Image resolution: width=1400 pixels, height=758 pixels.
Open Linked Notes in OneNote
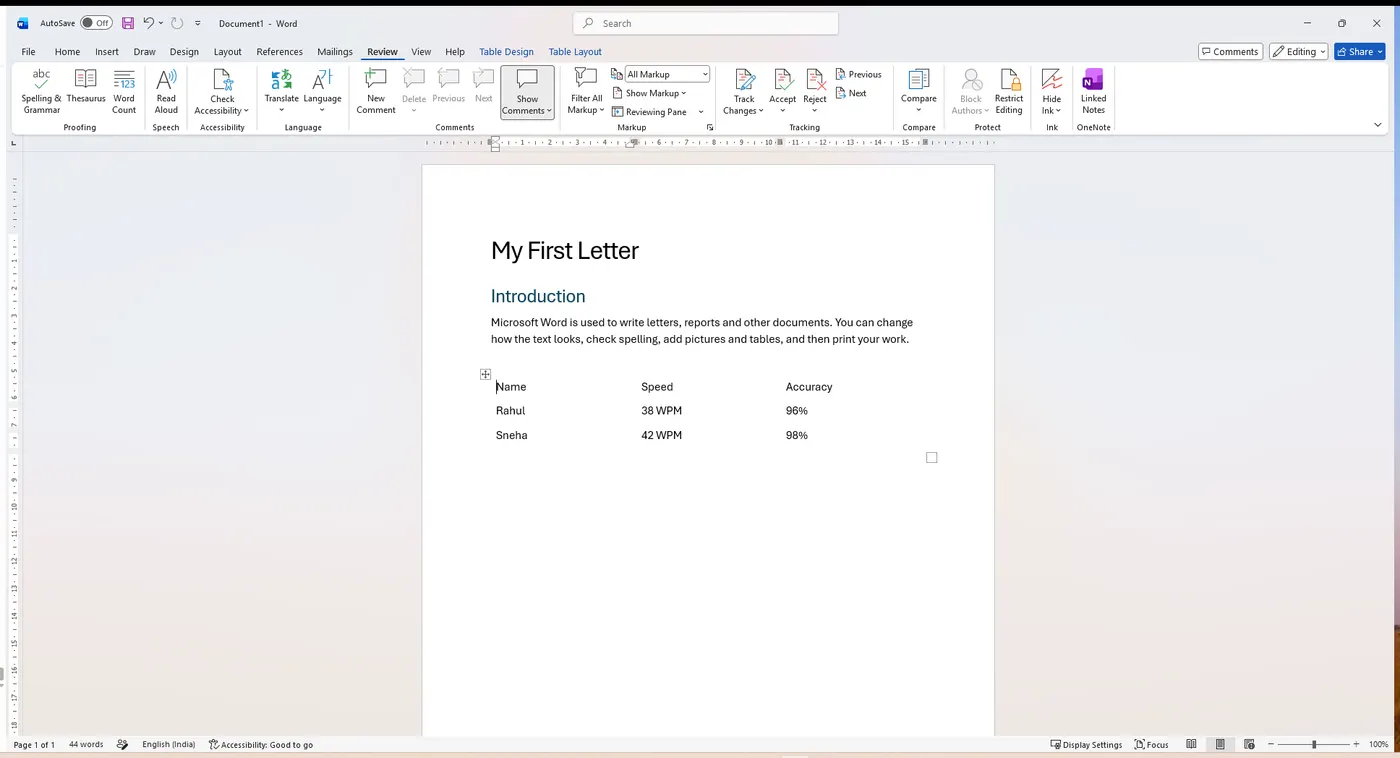tap(1093, 91)
